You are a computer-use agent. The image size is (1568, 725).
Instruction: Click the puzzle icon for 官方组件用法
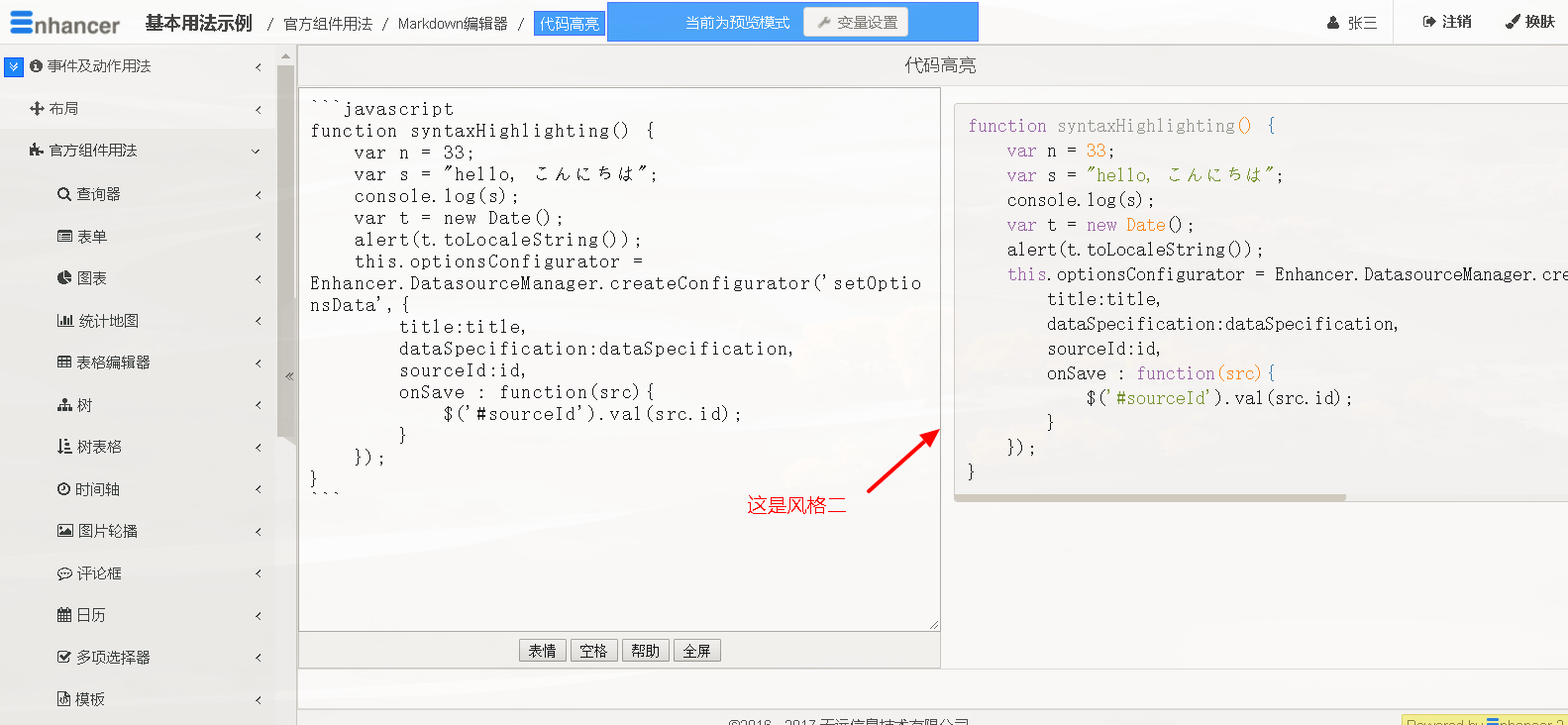tap(37, 151)
